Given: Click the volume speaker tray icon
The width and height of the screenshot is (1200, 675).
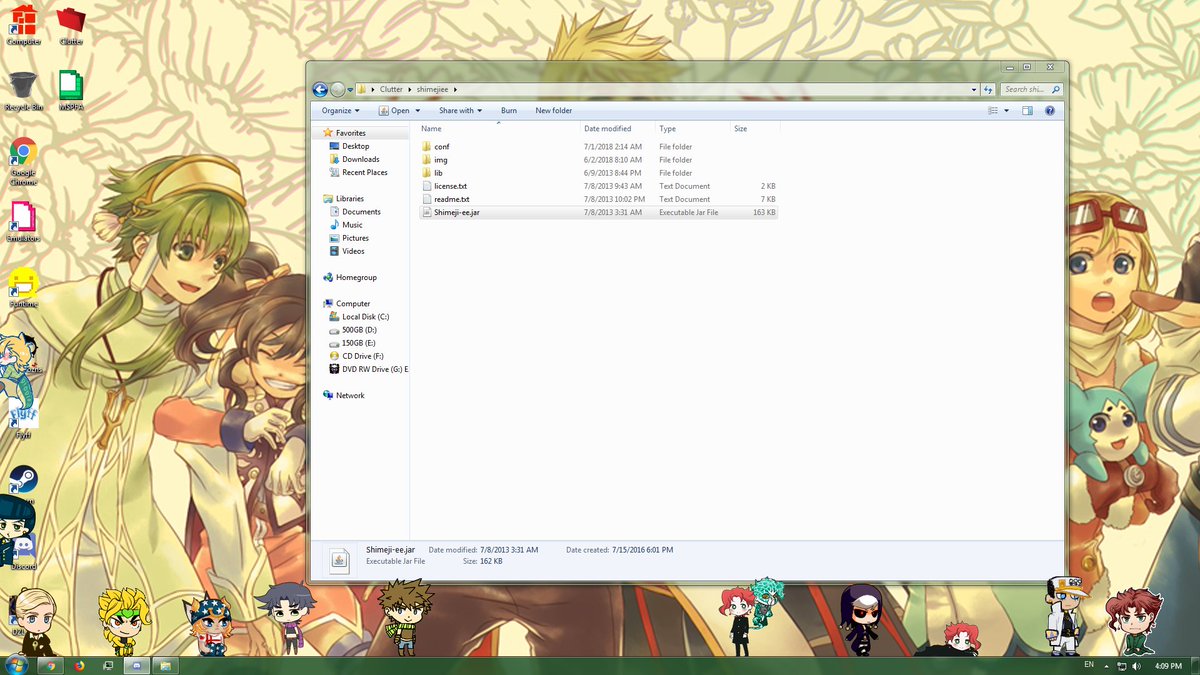Looking at the screenshot, I should click(1137, 666).
